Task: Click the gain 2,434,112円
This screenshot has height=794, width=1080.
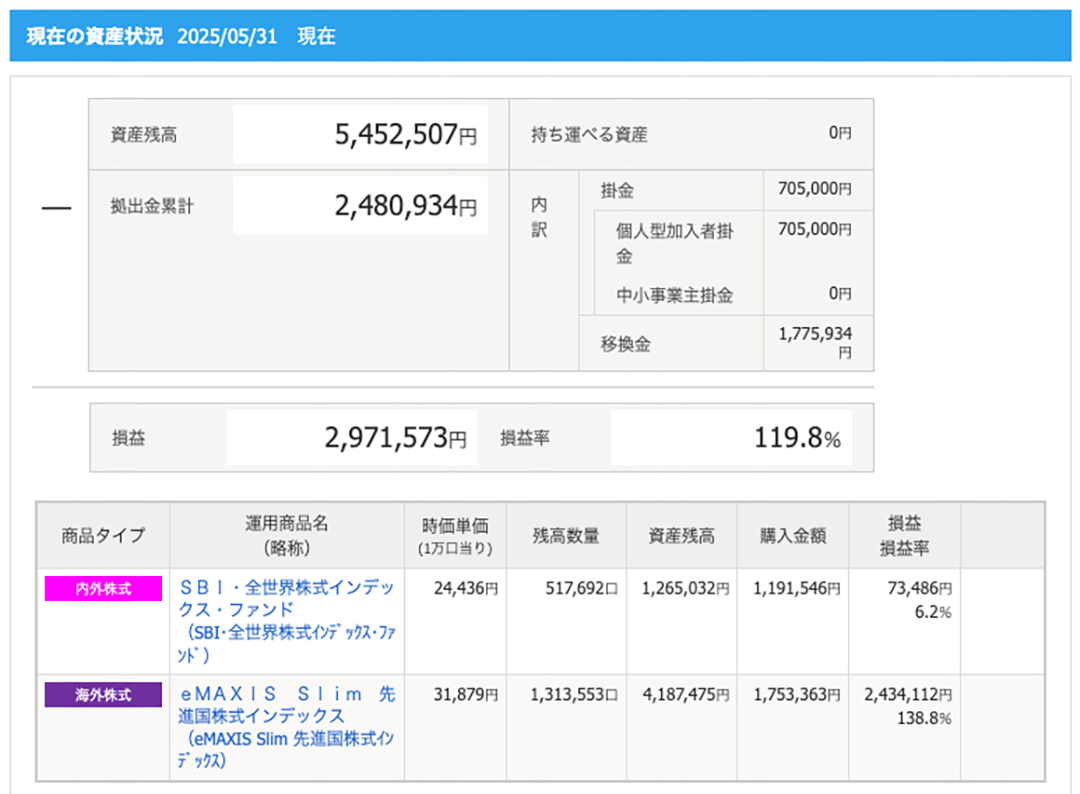Action: click(908, 695)
